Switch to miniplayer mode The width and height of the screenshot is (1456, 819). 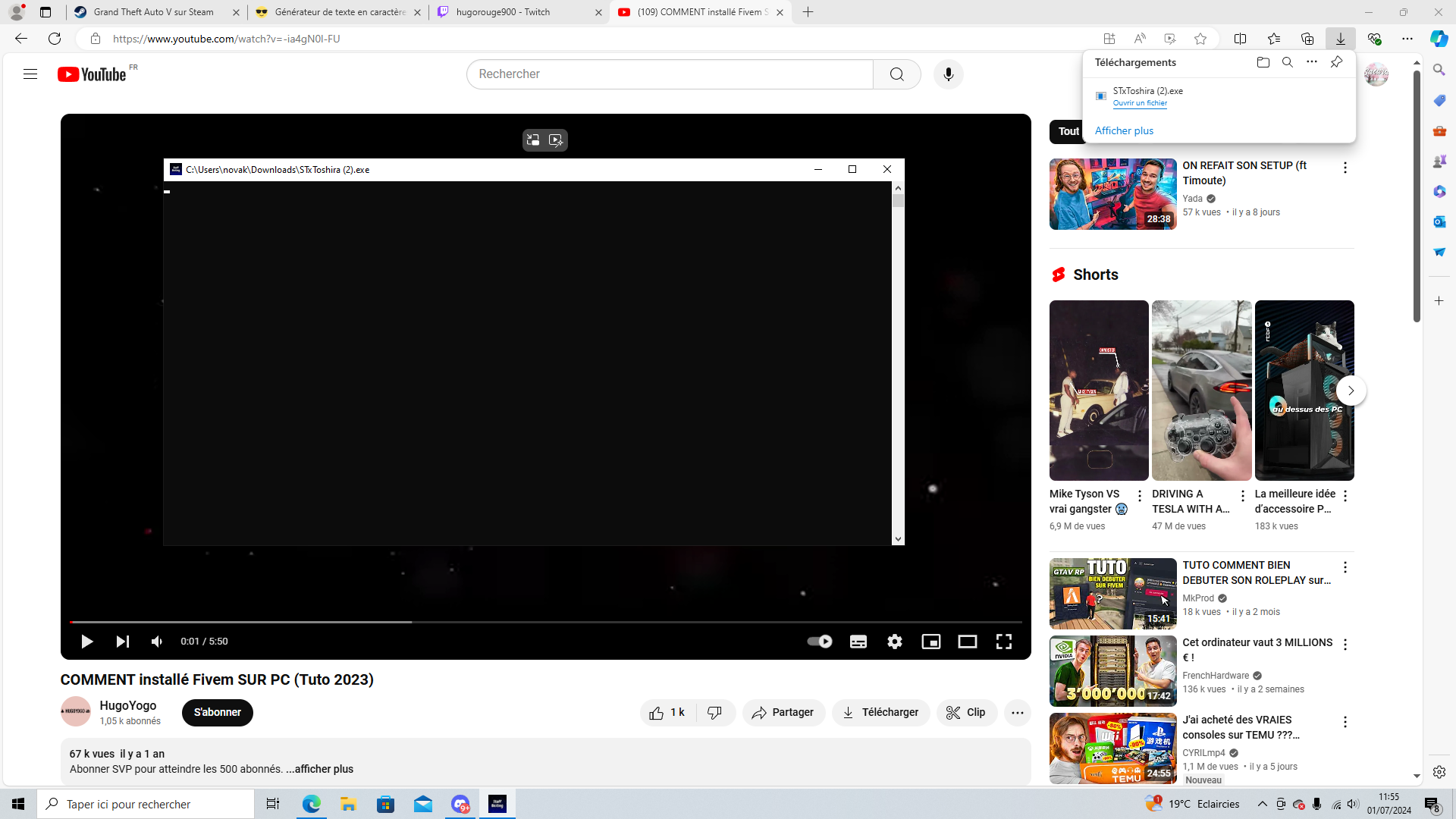click(x=931, y=642)
